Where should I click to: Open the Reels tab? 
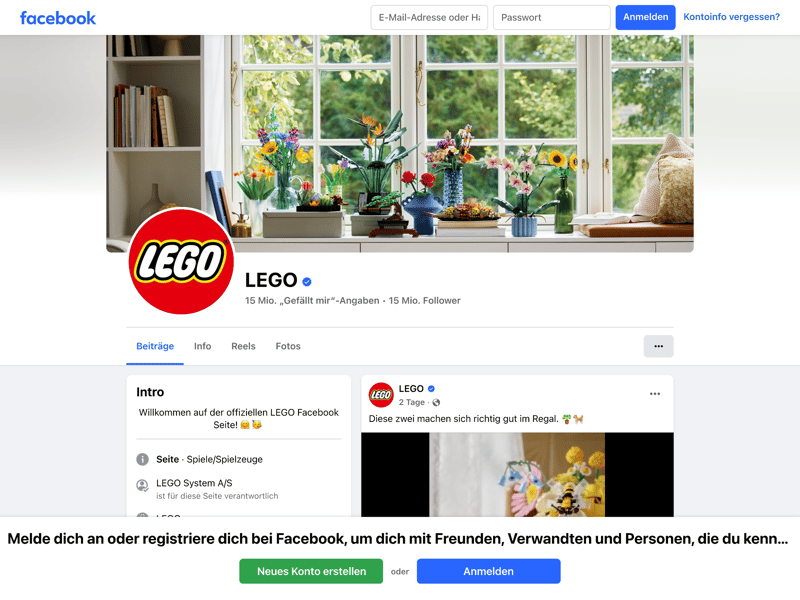(243, 346)
